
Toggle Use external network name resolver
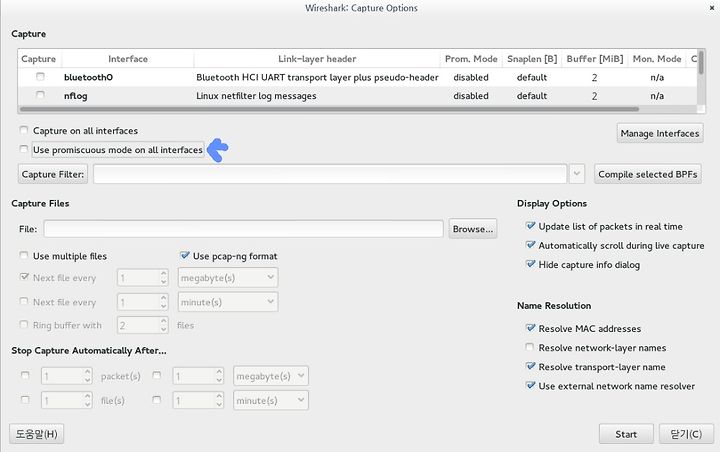point(530,385)
